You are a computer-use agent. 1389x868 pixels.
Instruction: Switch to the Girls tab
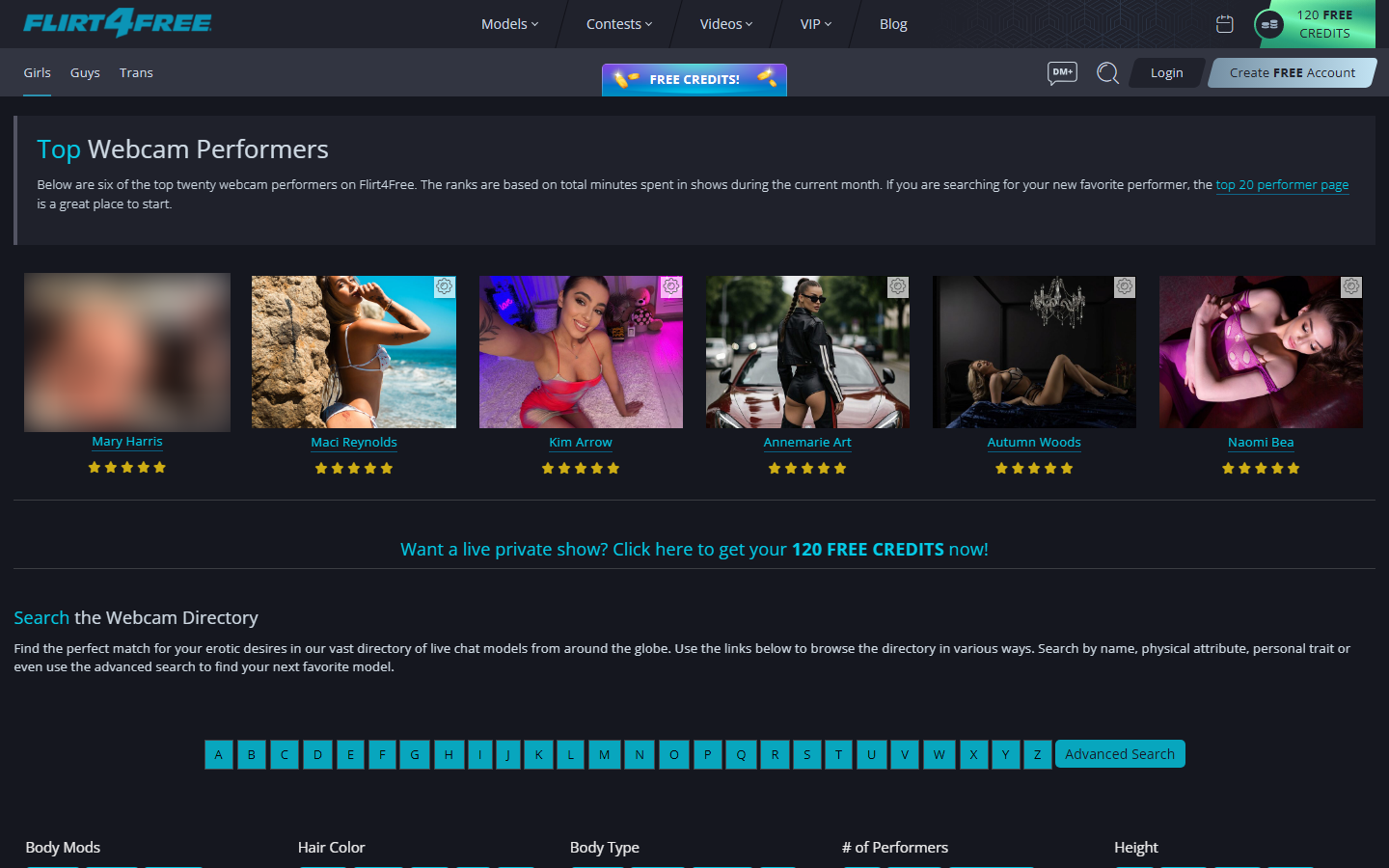[x=38, y=72]
